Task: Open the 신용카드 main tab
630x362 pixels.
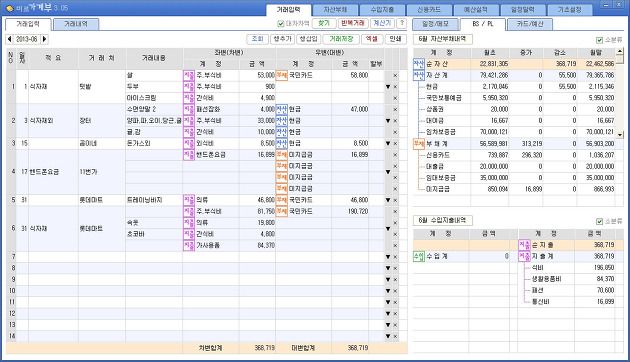Action: (x=429, y=10)
